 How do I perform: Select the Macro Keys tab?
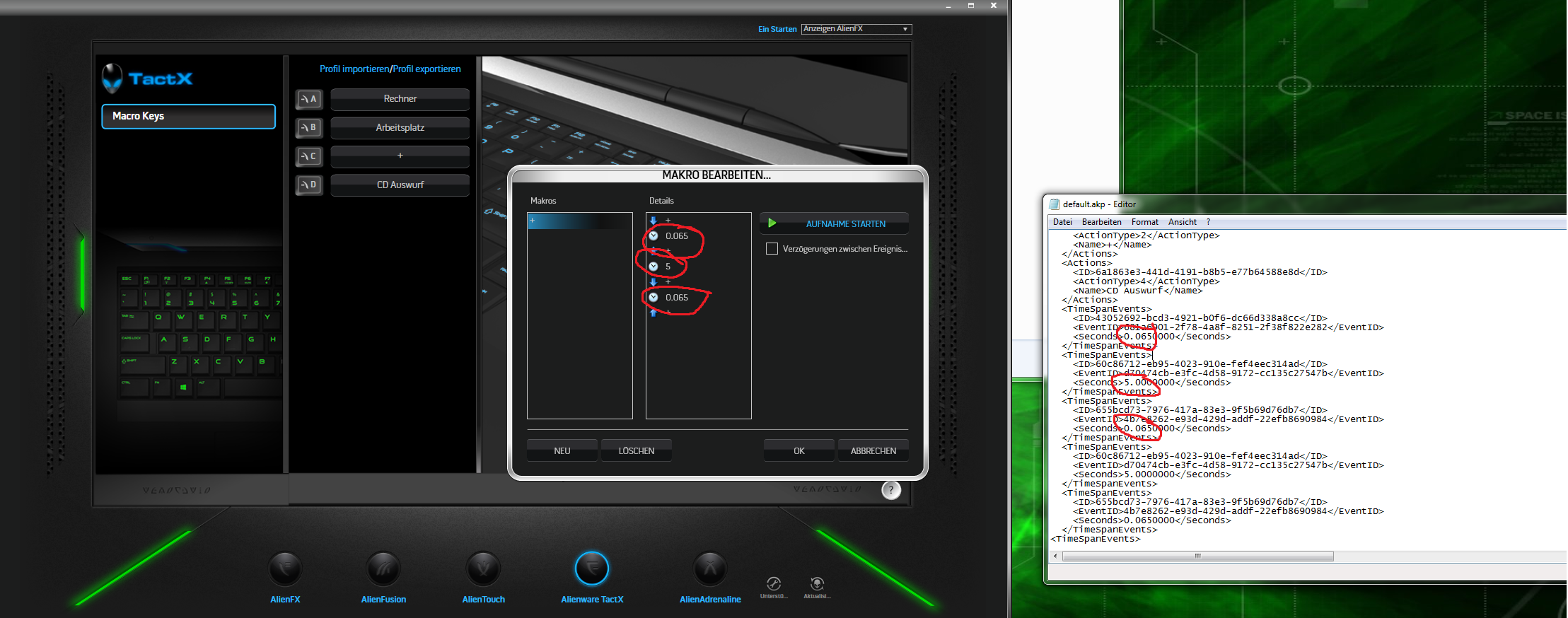click(x=188, y=117)
